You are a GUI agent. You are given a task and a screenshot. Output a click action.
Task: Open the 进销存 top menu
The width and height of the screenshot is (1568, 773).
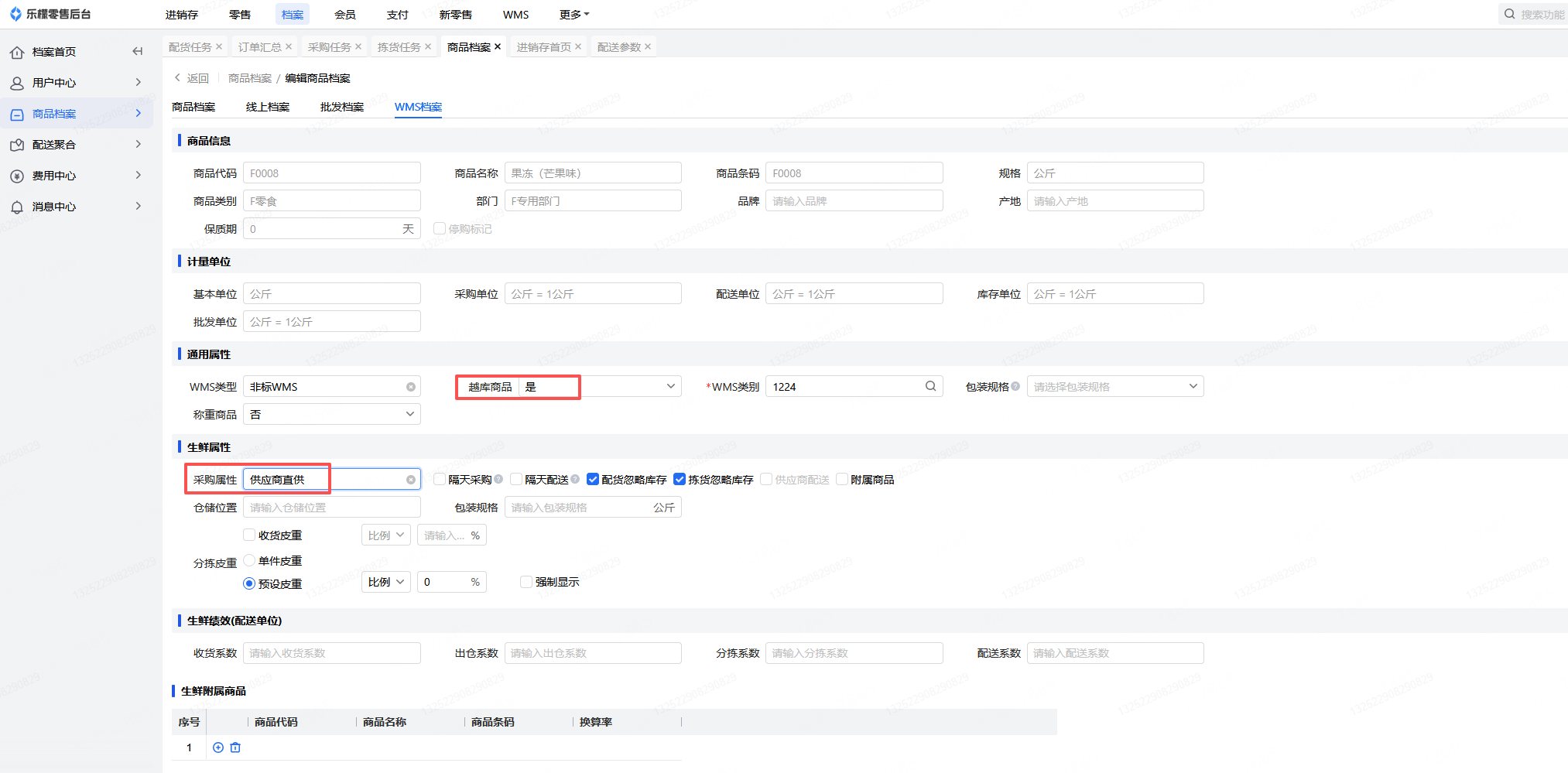coord(182,14)
